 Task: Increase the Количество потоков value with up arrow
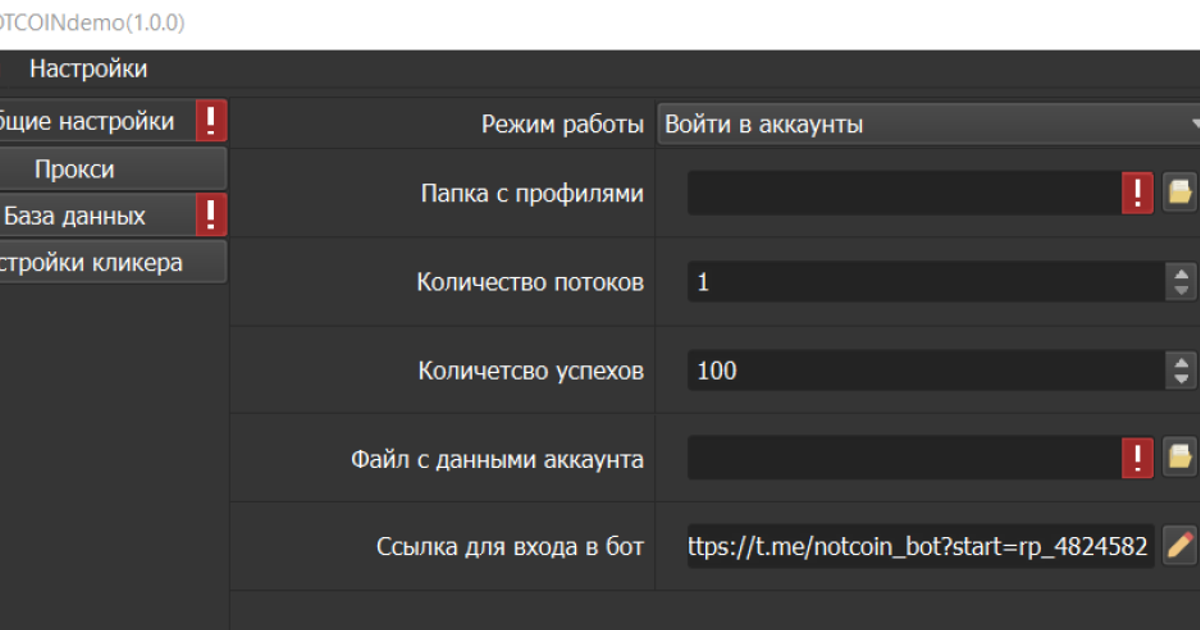point(1182,273)
